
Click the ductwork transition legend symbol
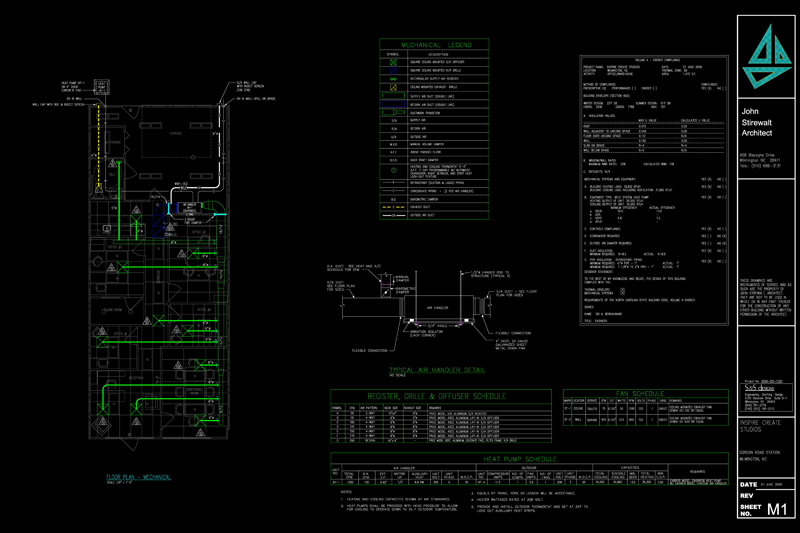tap(392, 111)
